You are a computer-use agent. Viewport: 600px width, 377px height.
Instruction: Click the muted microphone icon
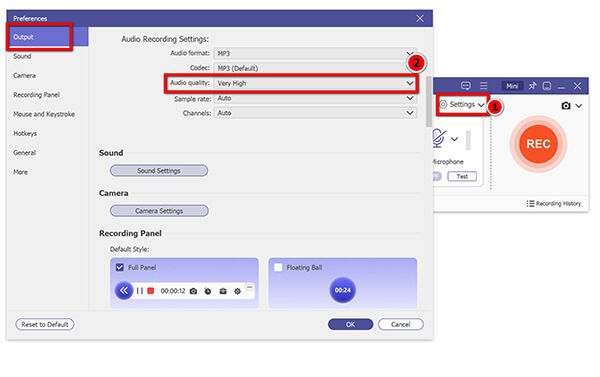pos(439,139)
